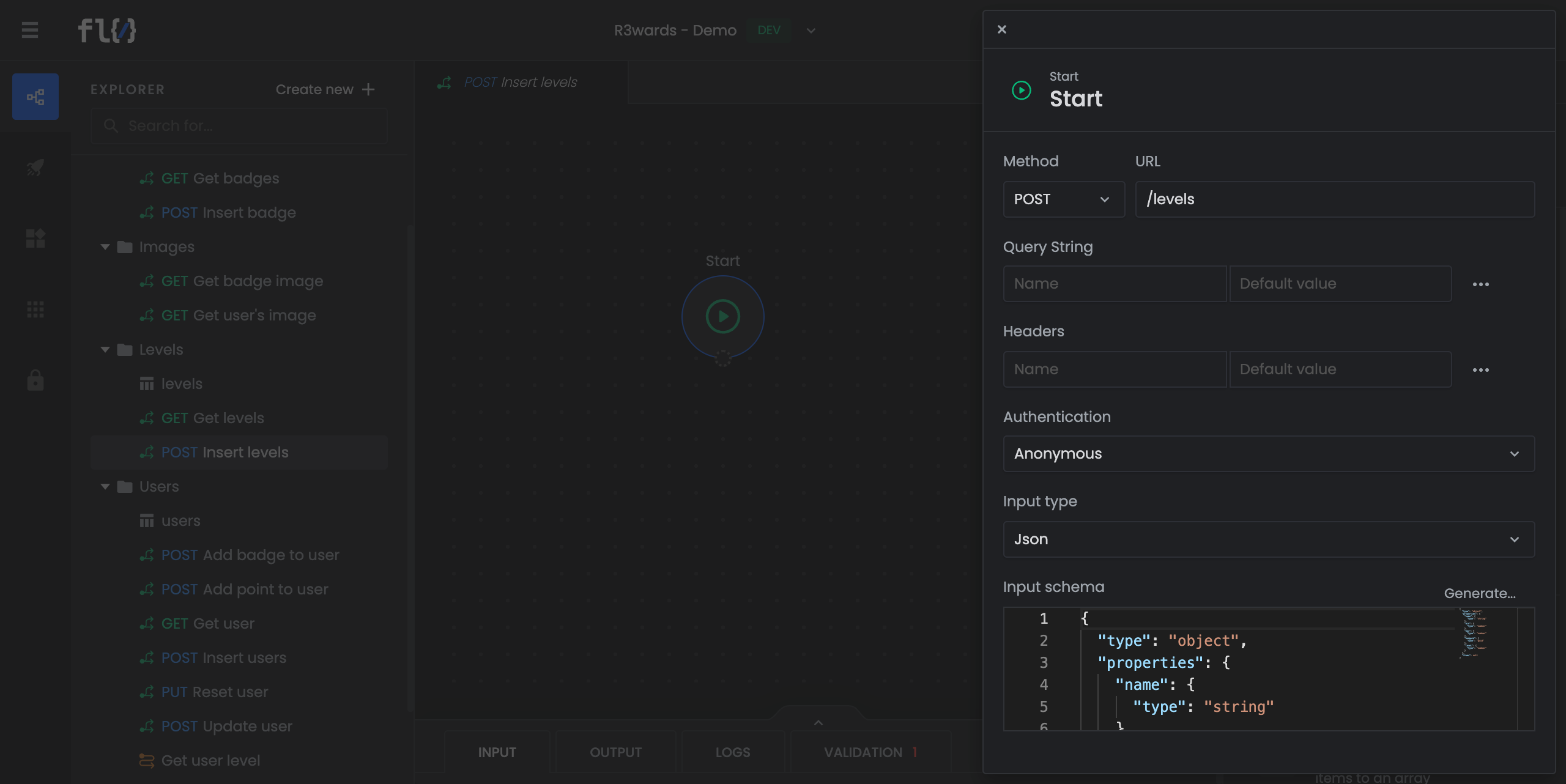Click the URL field containing /levels
Screen dimensions: 1566x784
coord(1335,199)
